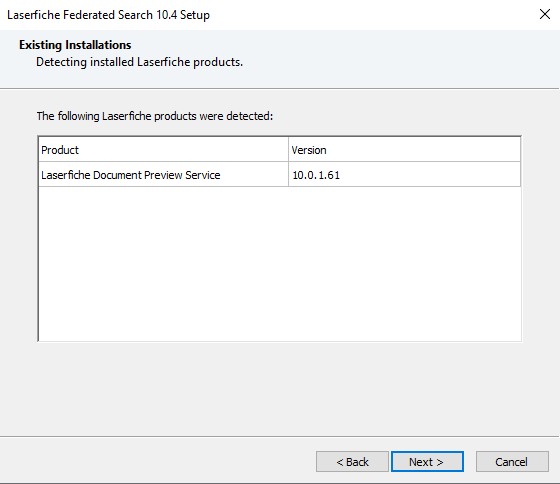Sort by the Product column header
The image size is (560, 484).
pyautogui.click(x=163, y=150)
